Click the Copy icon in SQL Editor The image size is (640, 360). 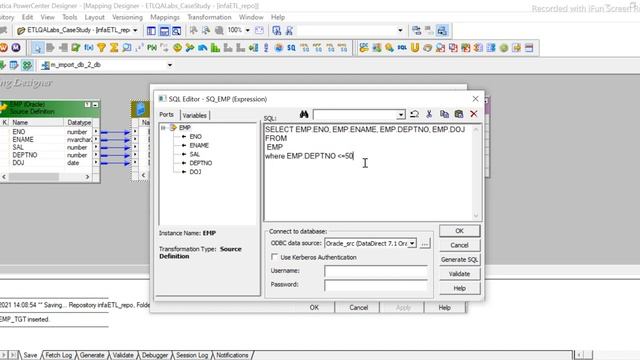[x=444, y=114]
